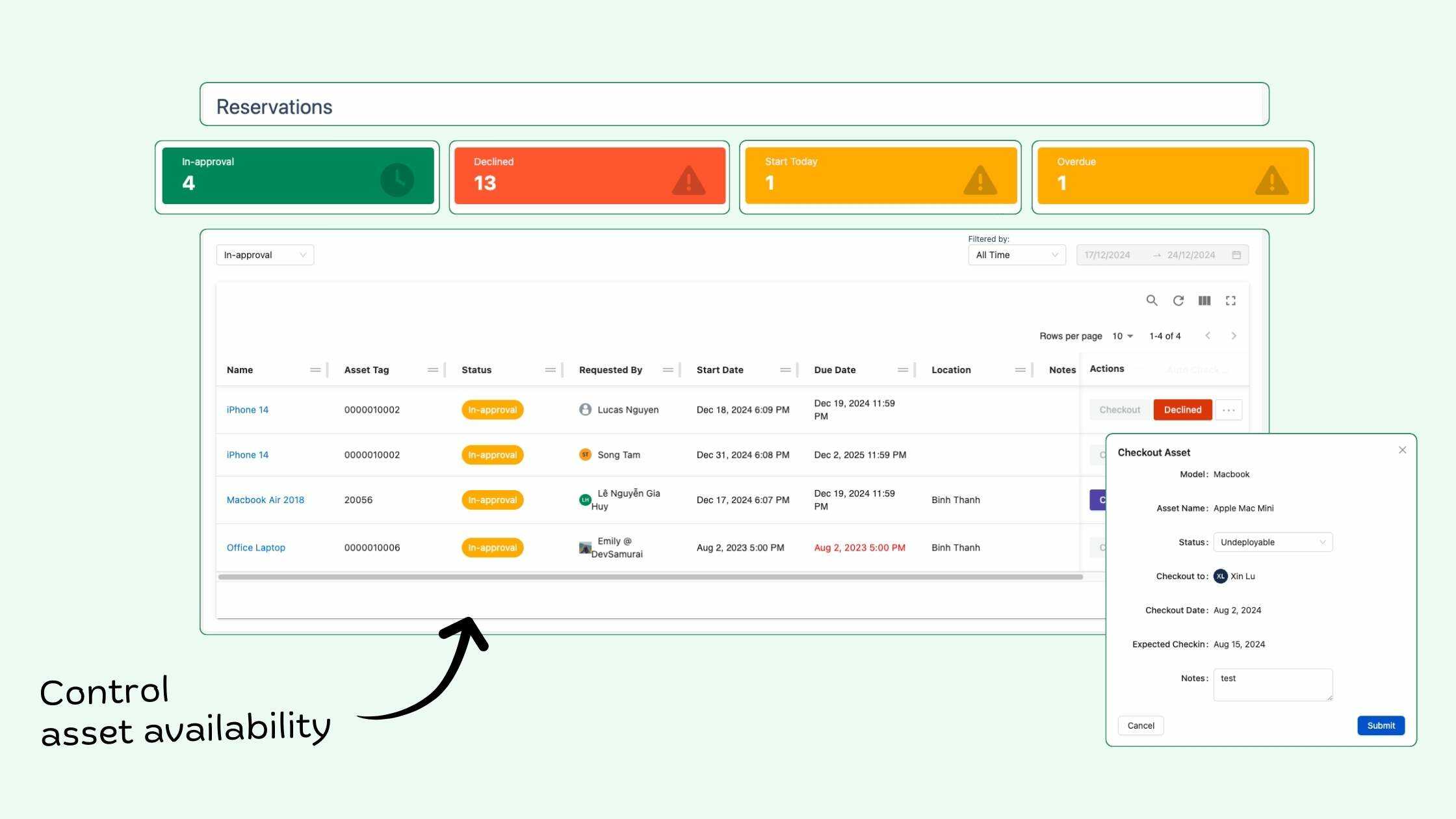
Task: Toggle fullscreen table view icon
Action: point(1230,300)
